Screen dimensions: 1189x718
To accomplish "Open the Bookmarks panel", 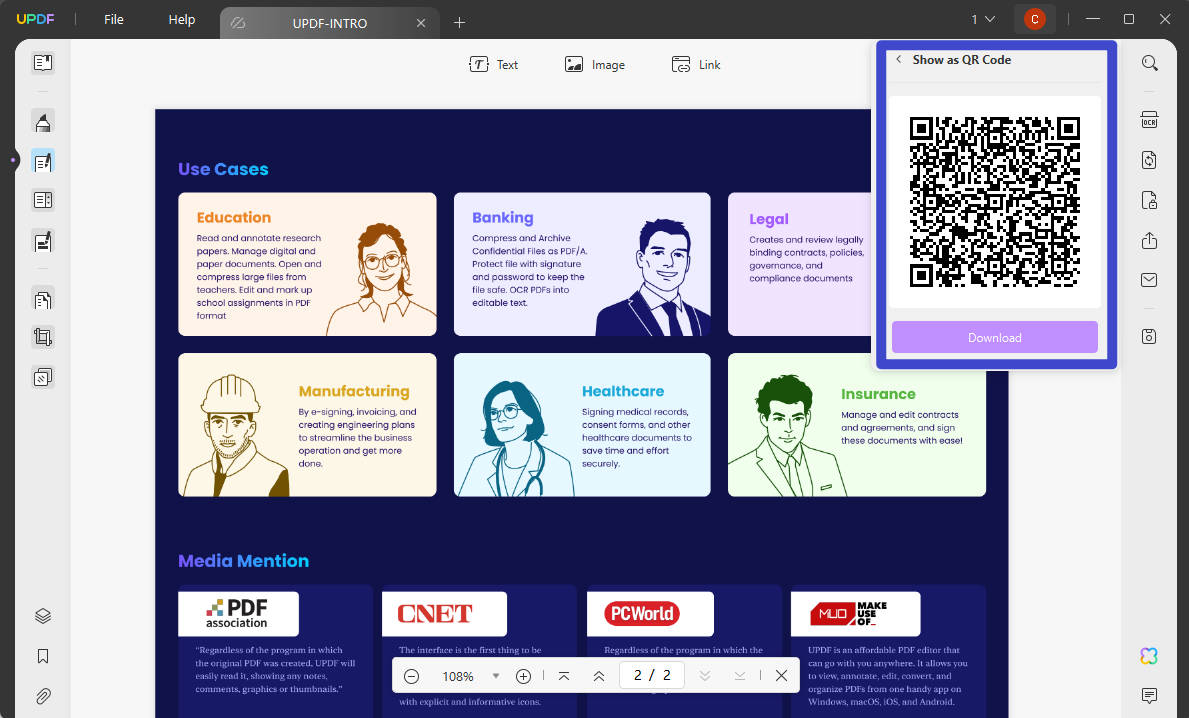I will coord(42,655).
